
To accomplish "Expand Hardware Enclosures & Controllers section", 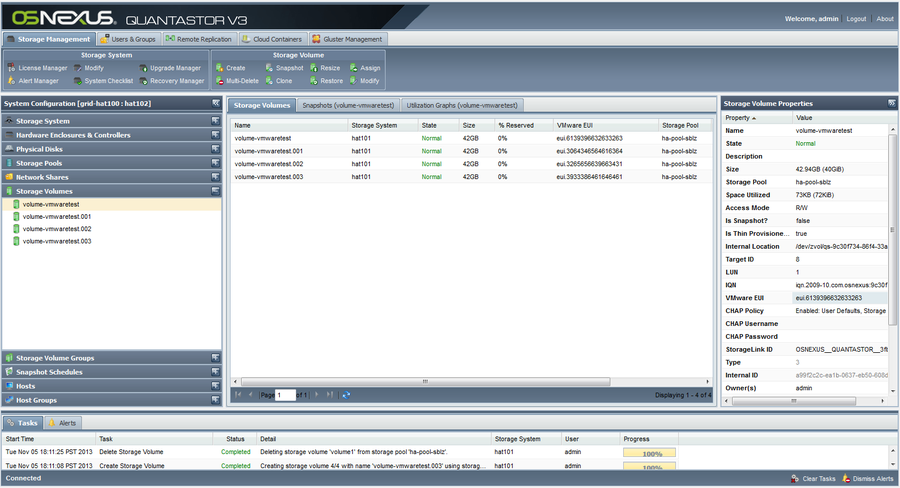I will tap(215, 135).
